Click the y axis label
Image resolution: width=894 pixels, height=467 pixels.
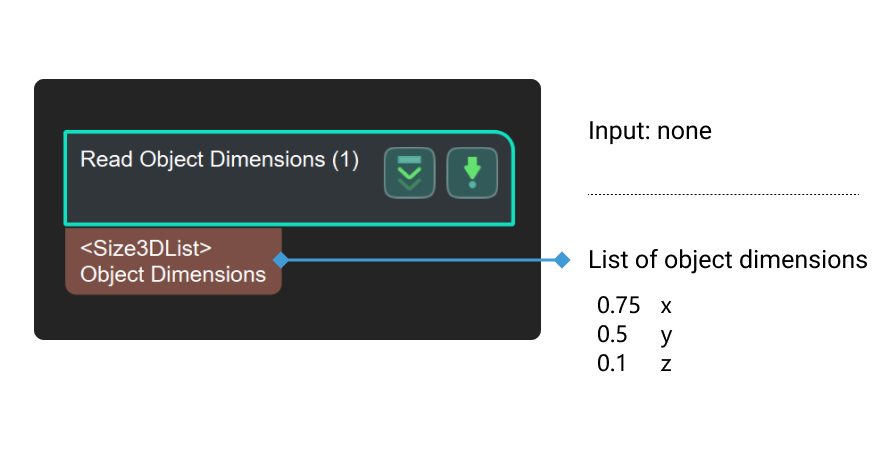(666, 335)
